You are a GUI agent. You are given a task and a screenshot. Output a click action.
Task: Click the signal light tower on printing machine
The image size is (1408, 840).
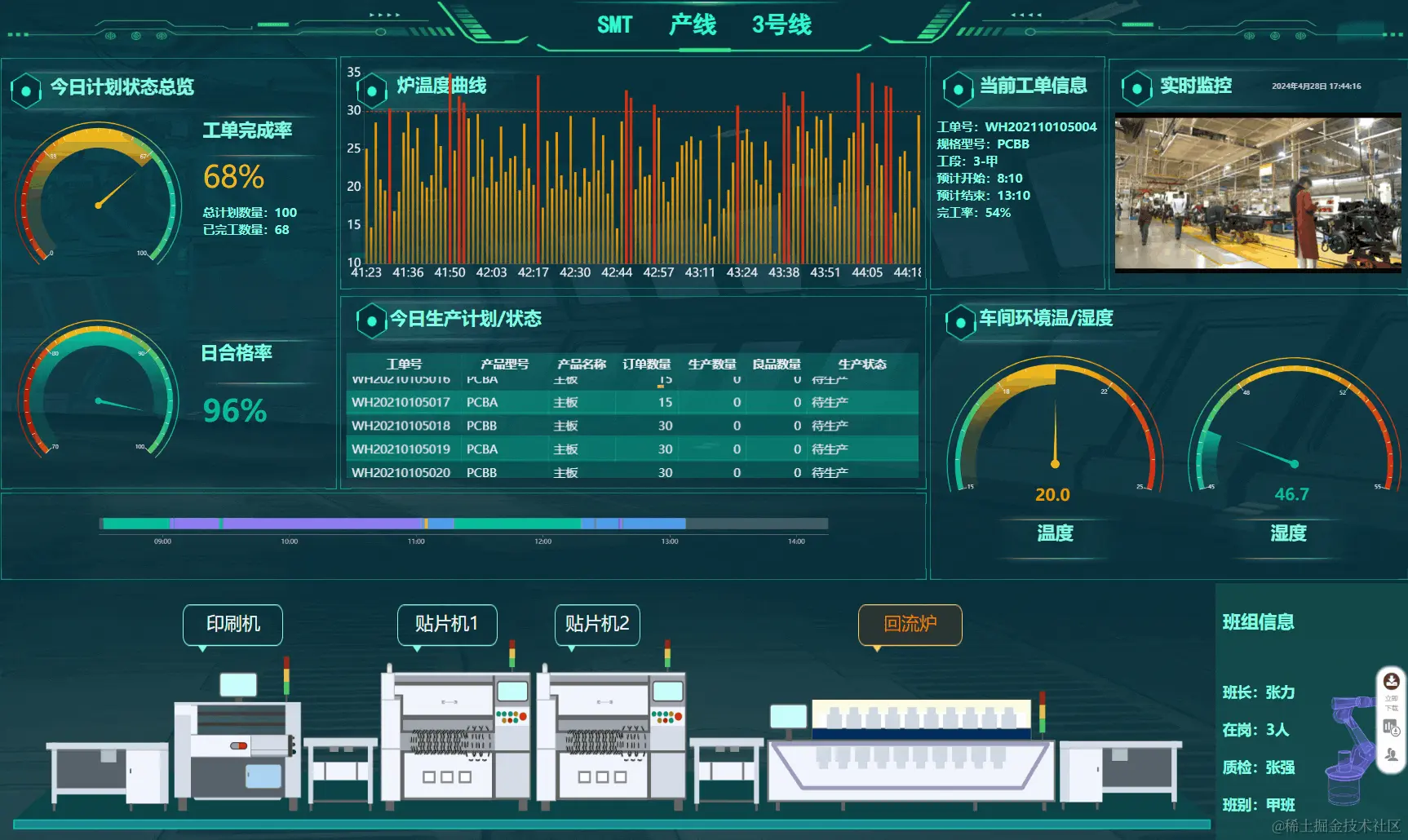[286, 675]
